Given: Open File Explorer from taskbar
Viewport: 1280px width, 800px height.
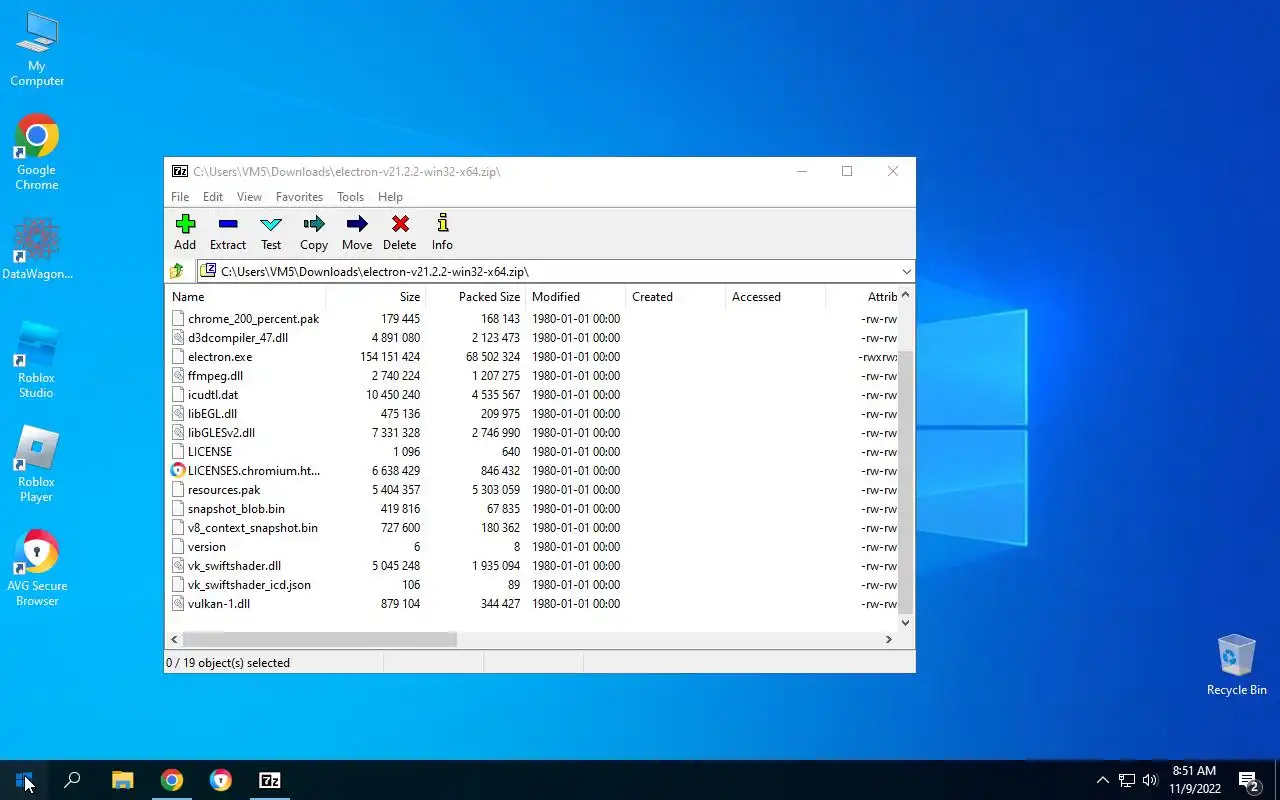Looking at the screenshot, I should pos(122,780).
